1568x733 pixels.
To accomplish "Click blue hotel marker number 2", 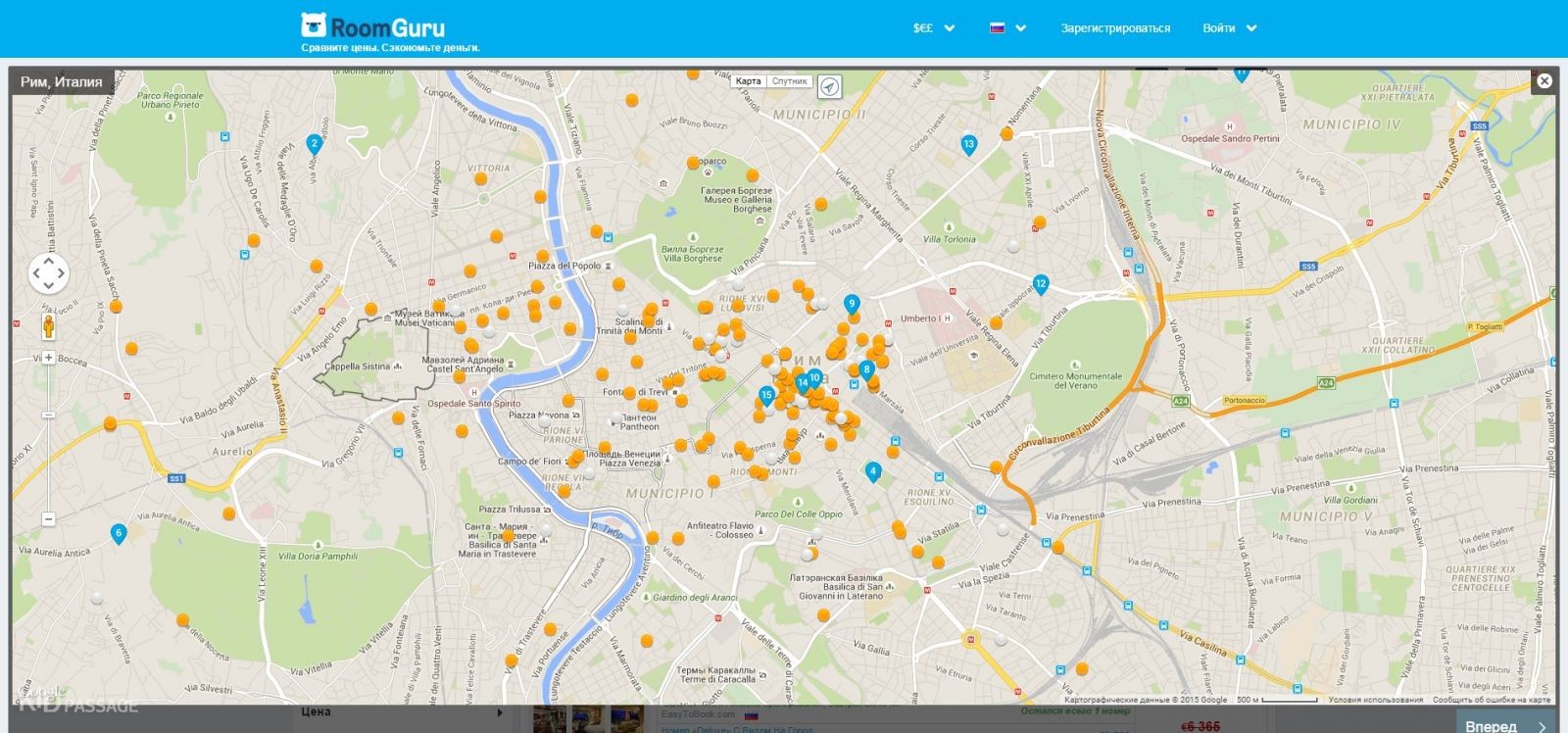I will click(314, 144).
